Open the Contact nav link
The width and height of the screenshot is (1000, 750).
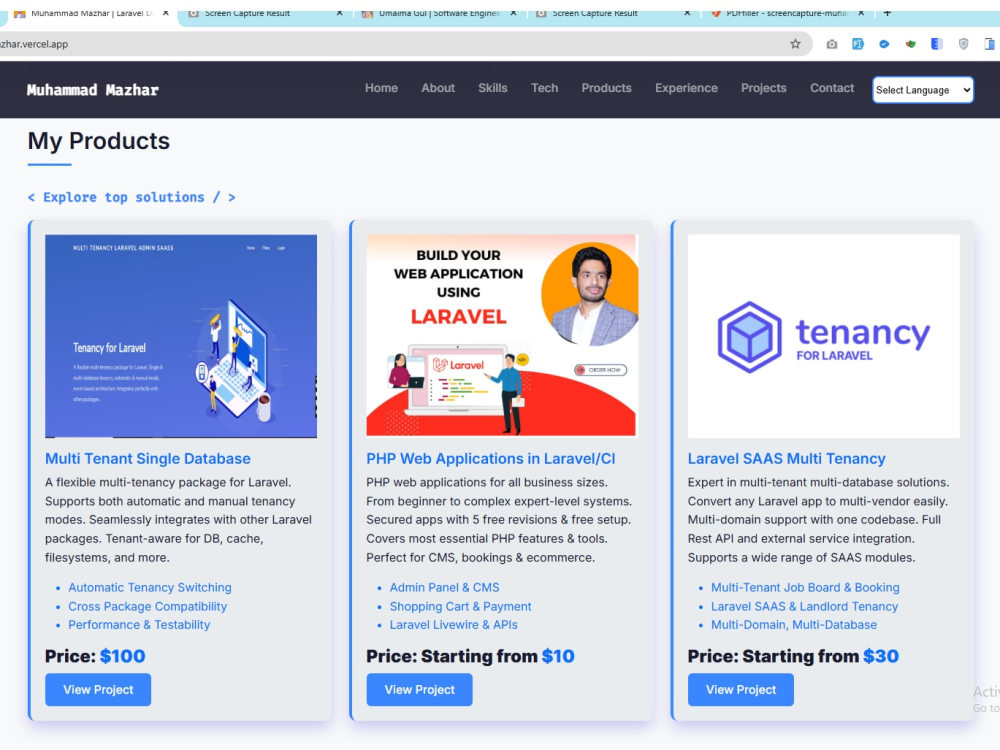[832, 88]
